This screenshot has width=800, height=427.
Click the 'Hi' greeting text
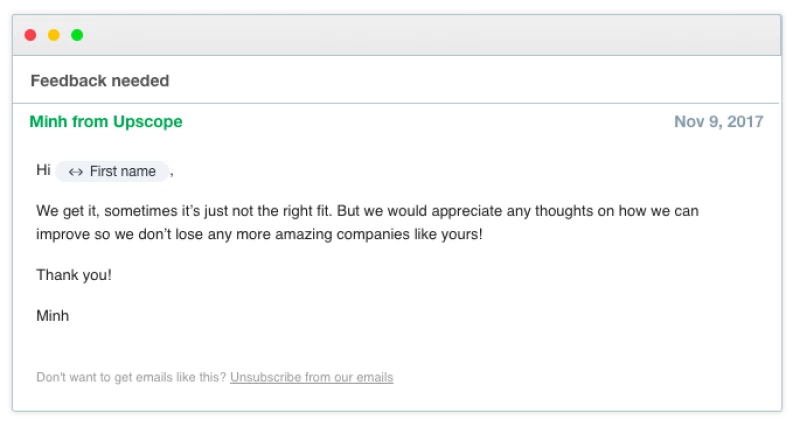pyautogui.click(x=43, y=171)
